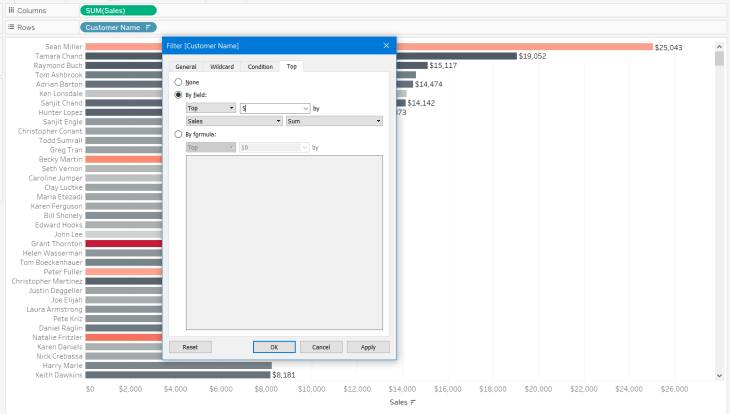Select the By formula radio button
The height and width of the screenshot is (414, 730).
tap(179, 133)
